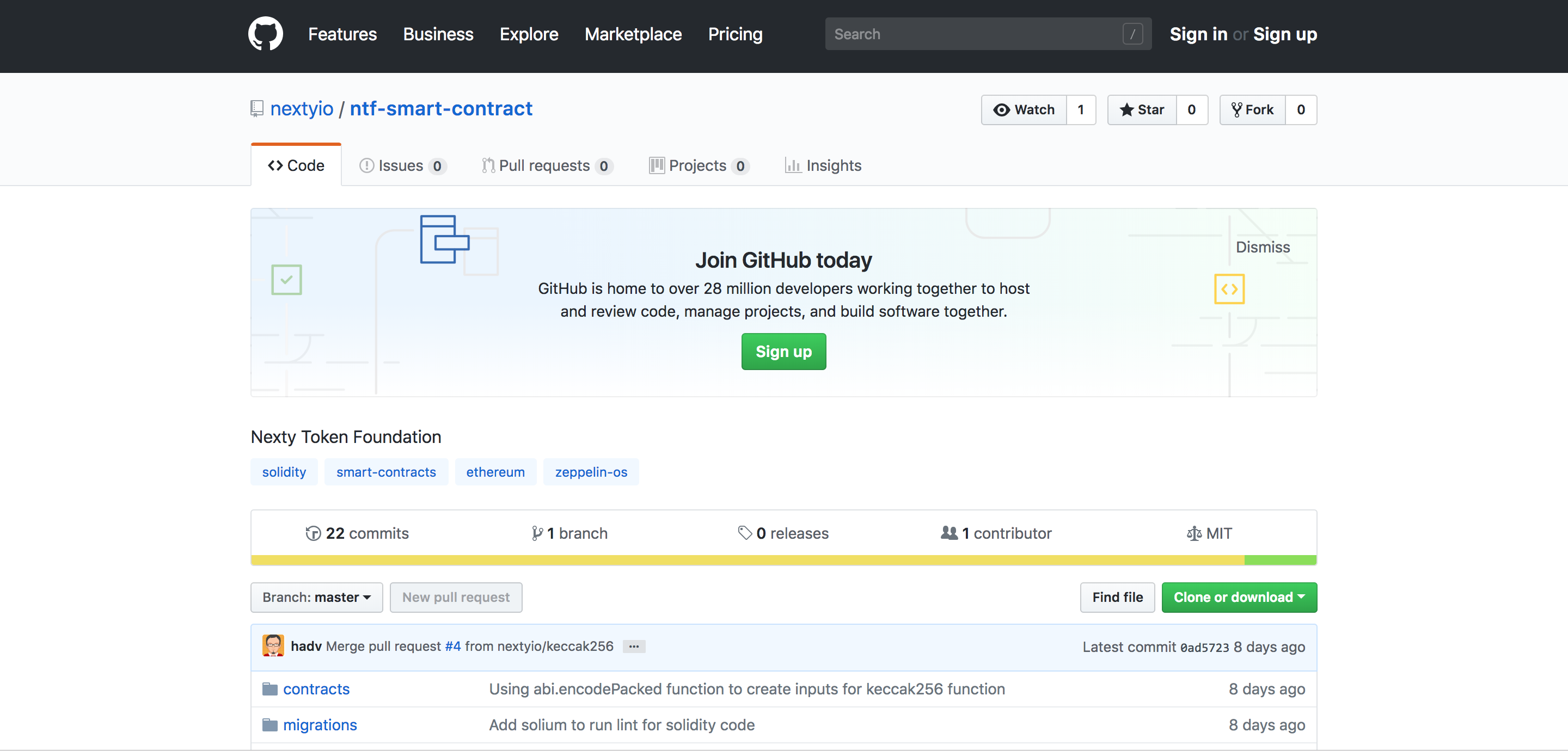
Task: Toggle Star for this repository
Action: click(1142, 110)
